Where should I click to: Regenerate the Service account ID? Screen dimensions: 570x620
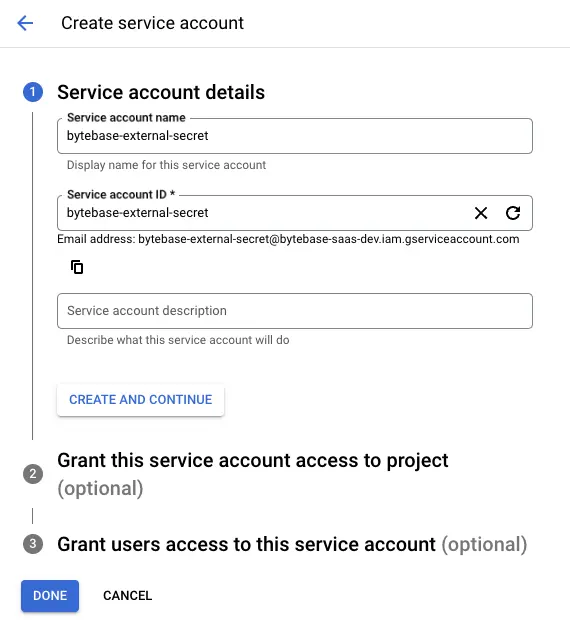(513, 213)
